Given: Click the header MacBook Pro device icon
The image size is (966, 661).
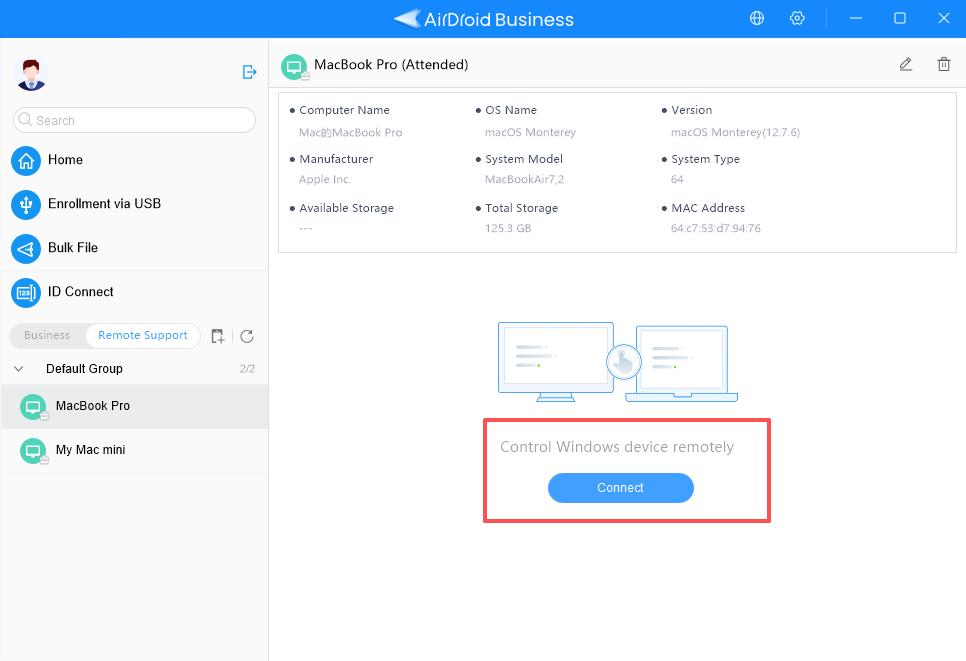Looking at the screenshot, I should (294, 67).
